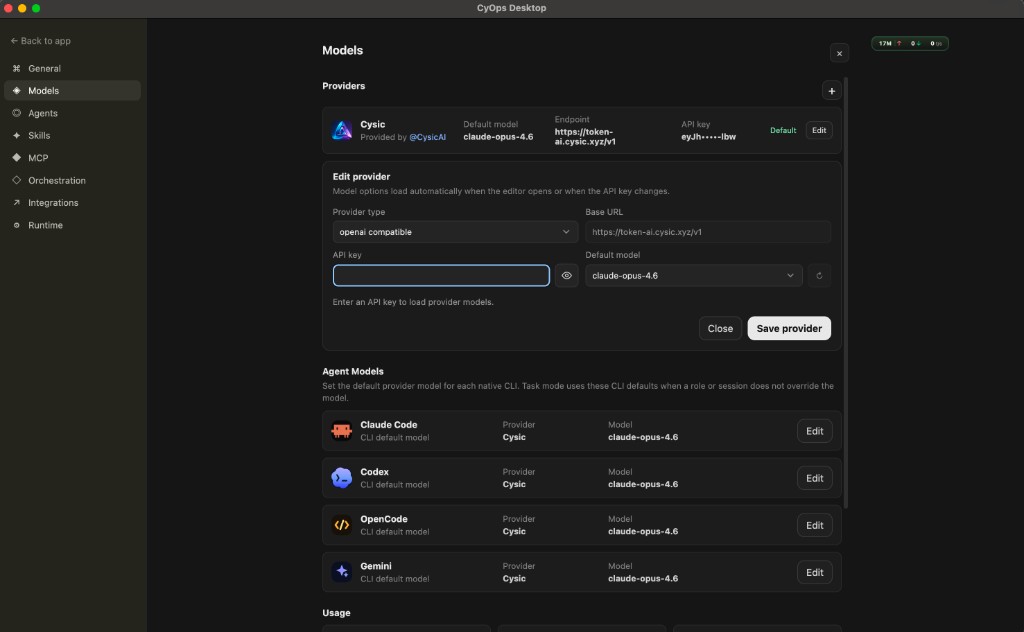Focus the API key input field

pos(441,276)
